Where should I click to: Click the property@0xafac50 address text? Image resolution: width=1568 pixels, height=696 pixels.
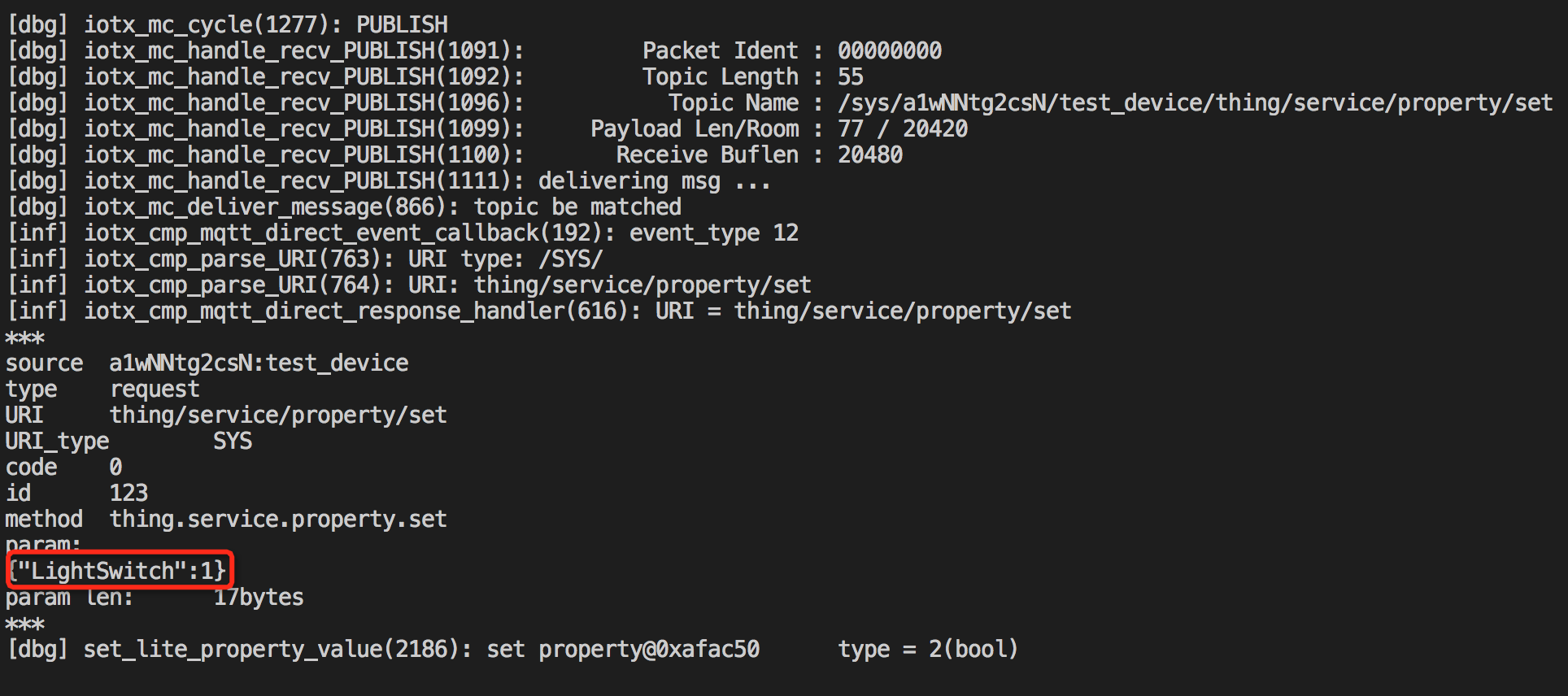649,649
